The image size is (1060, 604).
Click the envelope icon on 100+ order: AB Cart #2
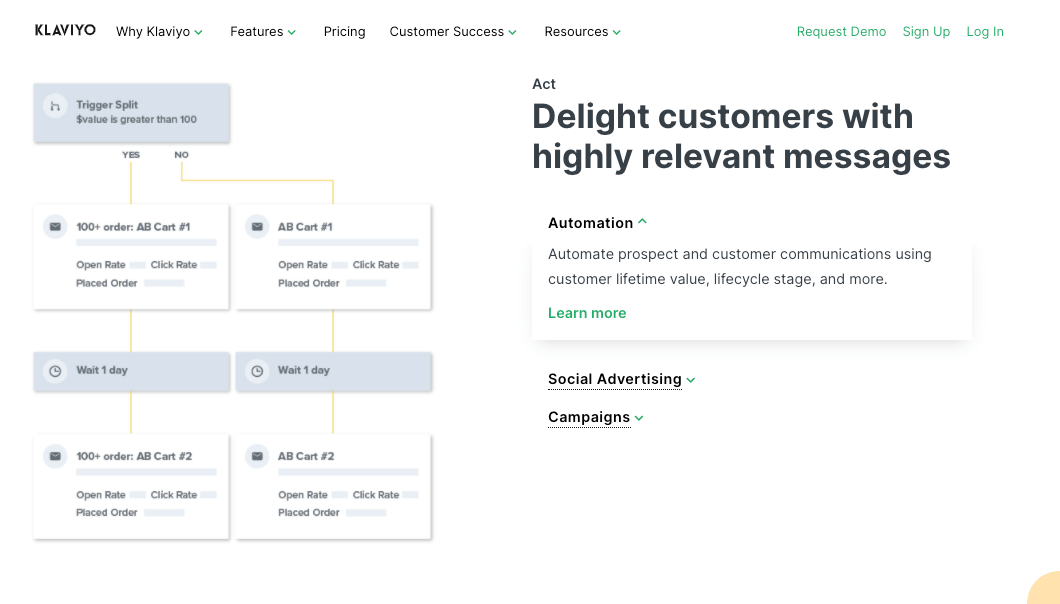[55, 456]
